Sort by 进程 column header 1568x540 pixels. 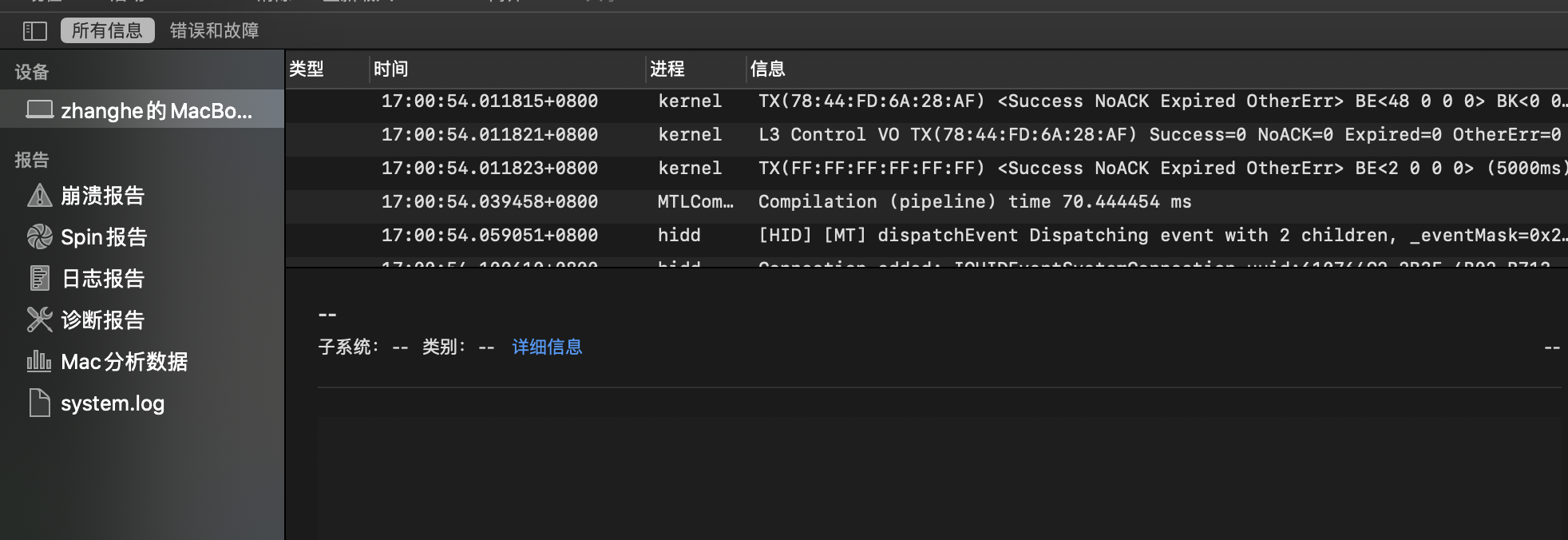[667, 69]
